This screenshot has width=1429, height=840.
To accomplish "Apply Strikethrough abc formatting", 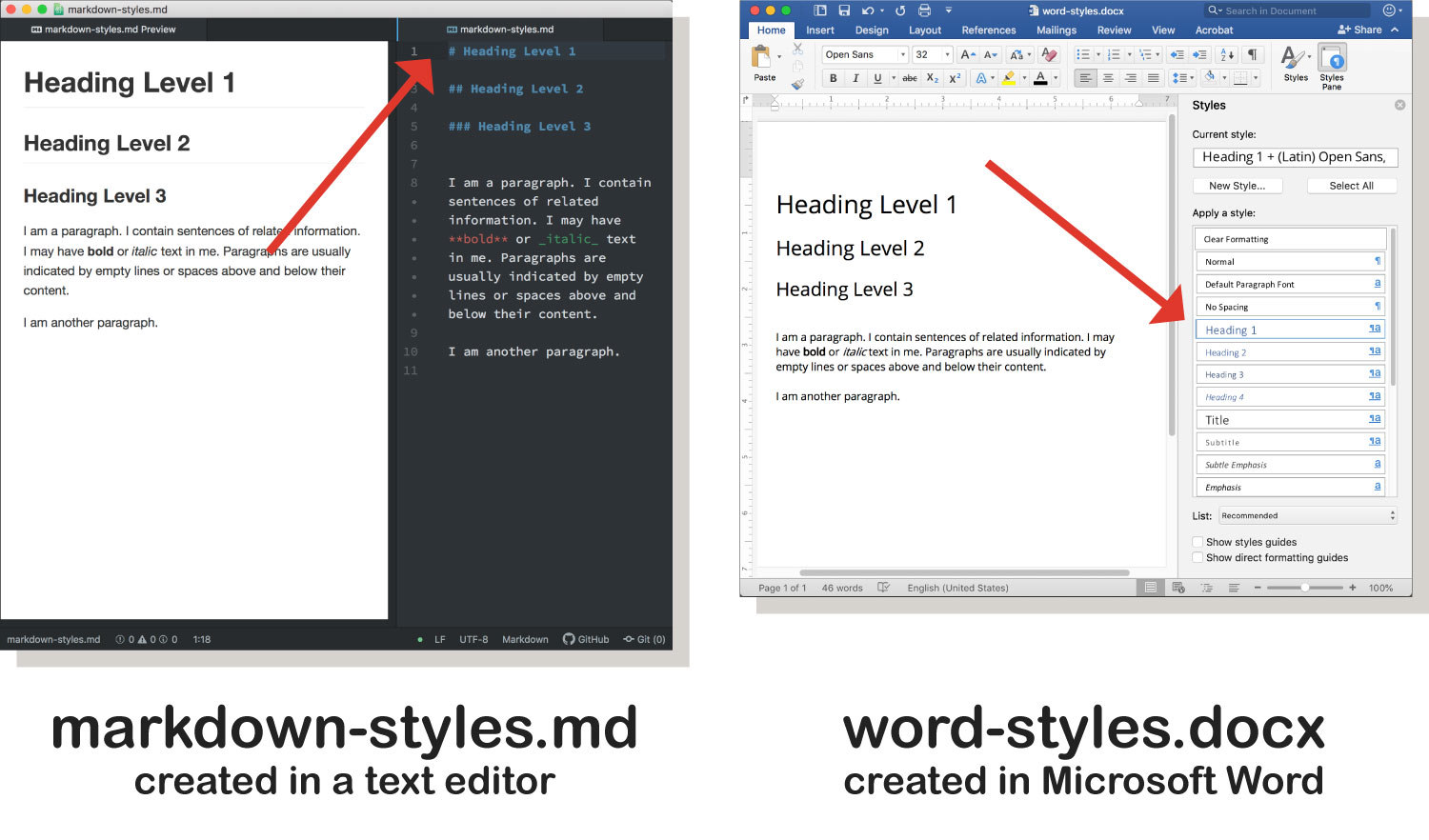I will click(910, 78).
